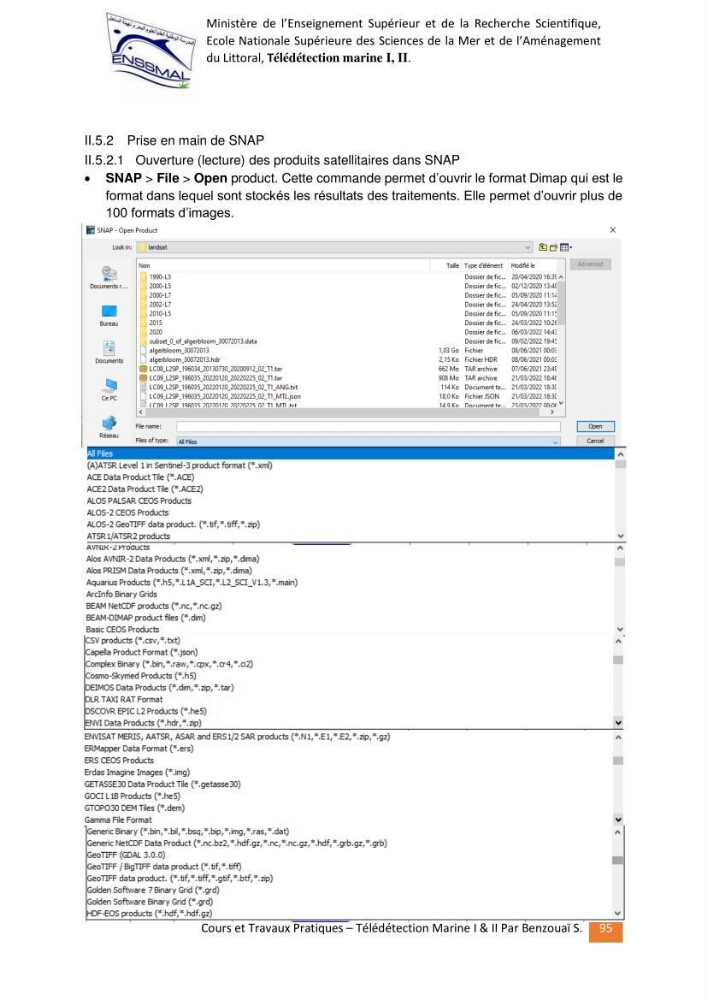Pick DEIMOS Data Products

[159, 688]
